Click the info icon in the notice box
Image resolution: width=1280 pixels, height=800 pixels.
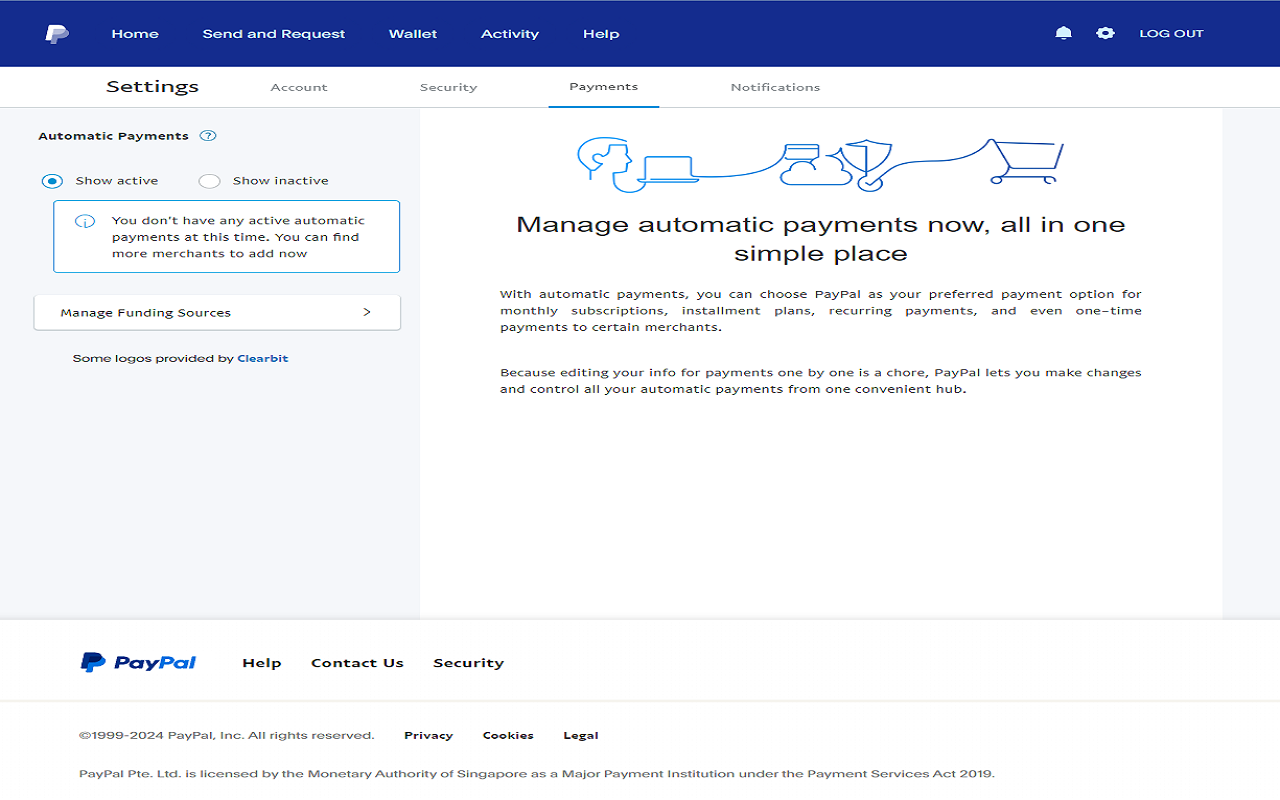pos(85,221)
